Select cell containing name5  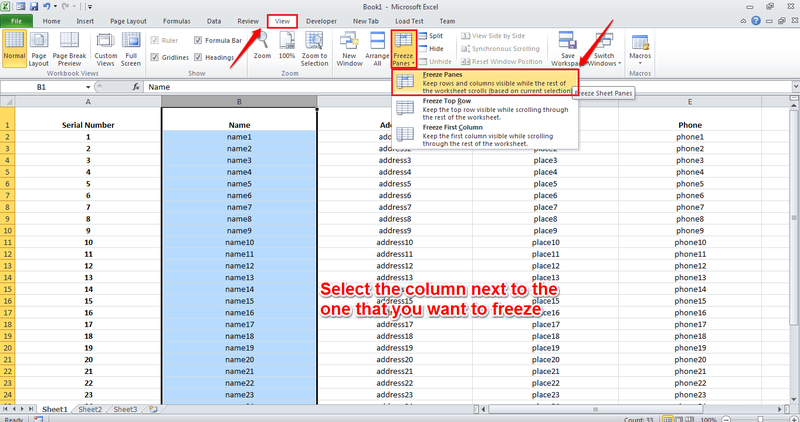(x=239, y=184)
